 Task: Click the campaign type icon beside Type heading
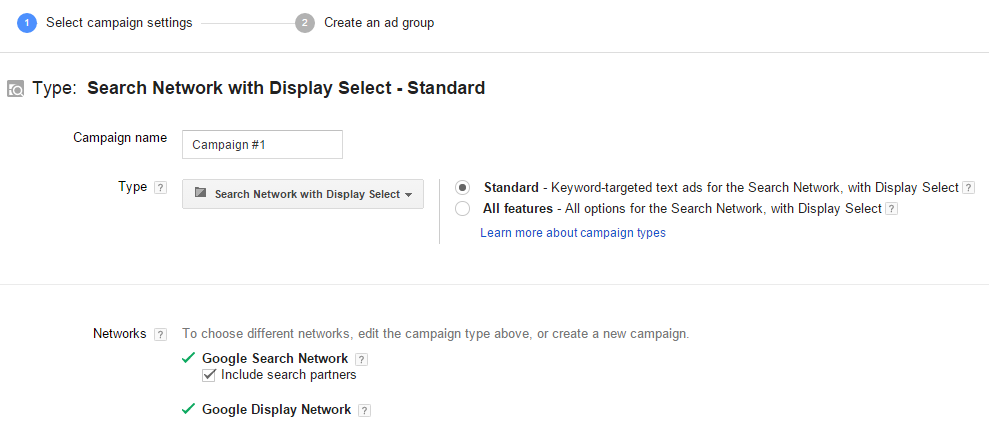[x=16, y=89]
